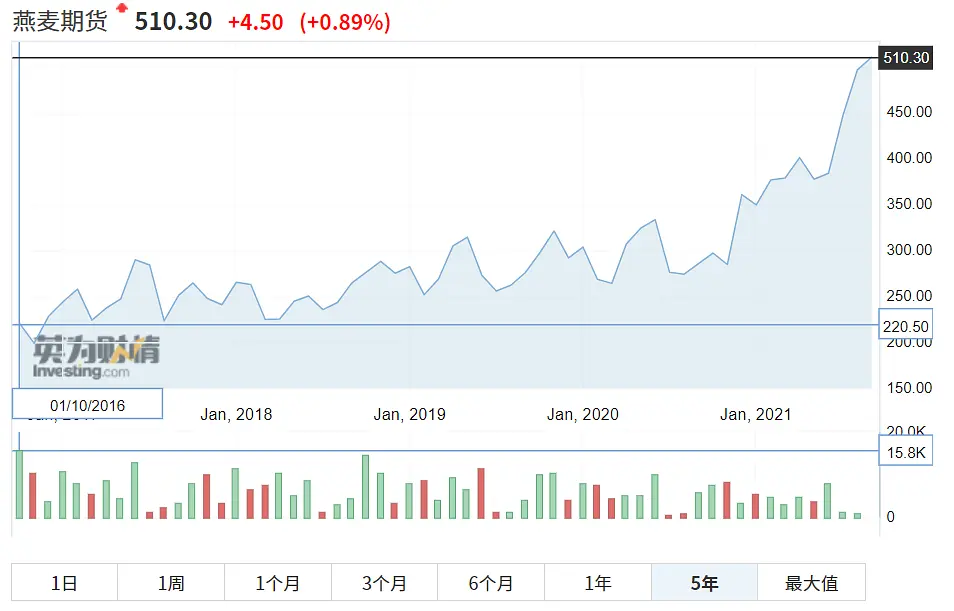Click the 01/10/2016 date label
954x611 pixels.
point(87,404)
